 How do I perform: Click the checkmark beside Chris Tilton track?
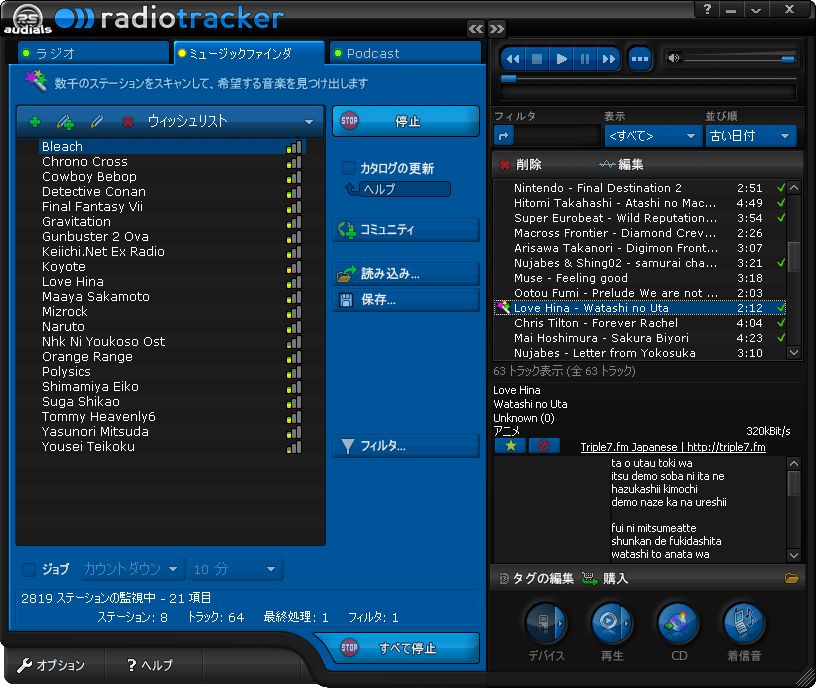[781, 323]
